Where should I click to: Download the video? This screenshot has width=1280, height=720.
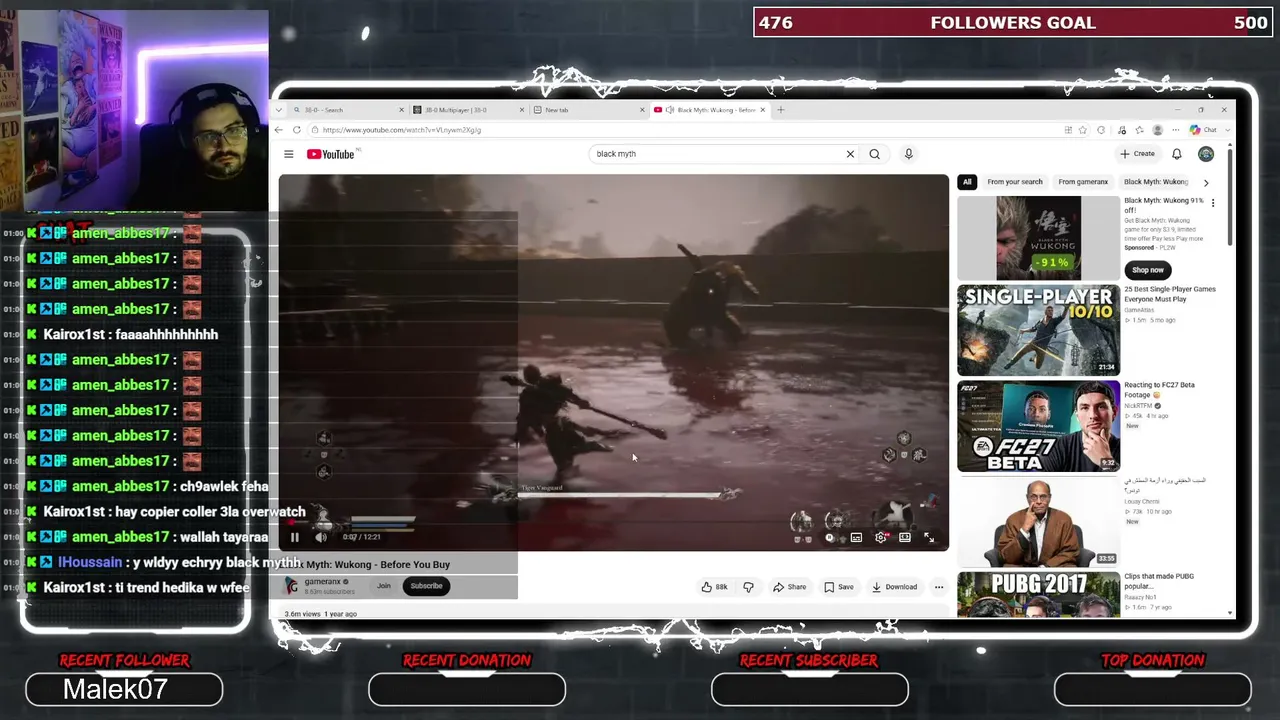tap(894, 587)
